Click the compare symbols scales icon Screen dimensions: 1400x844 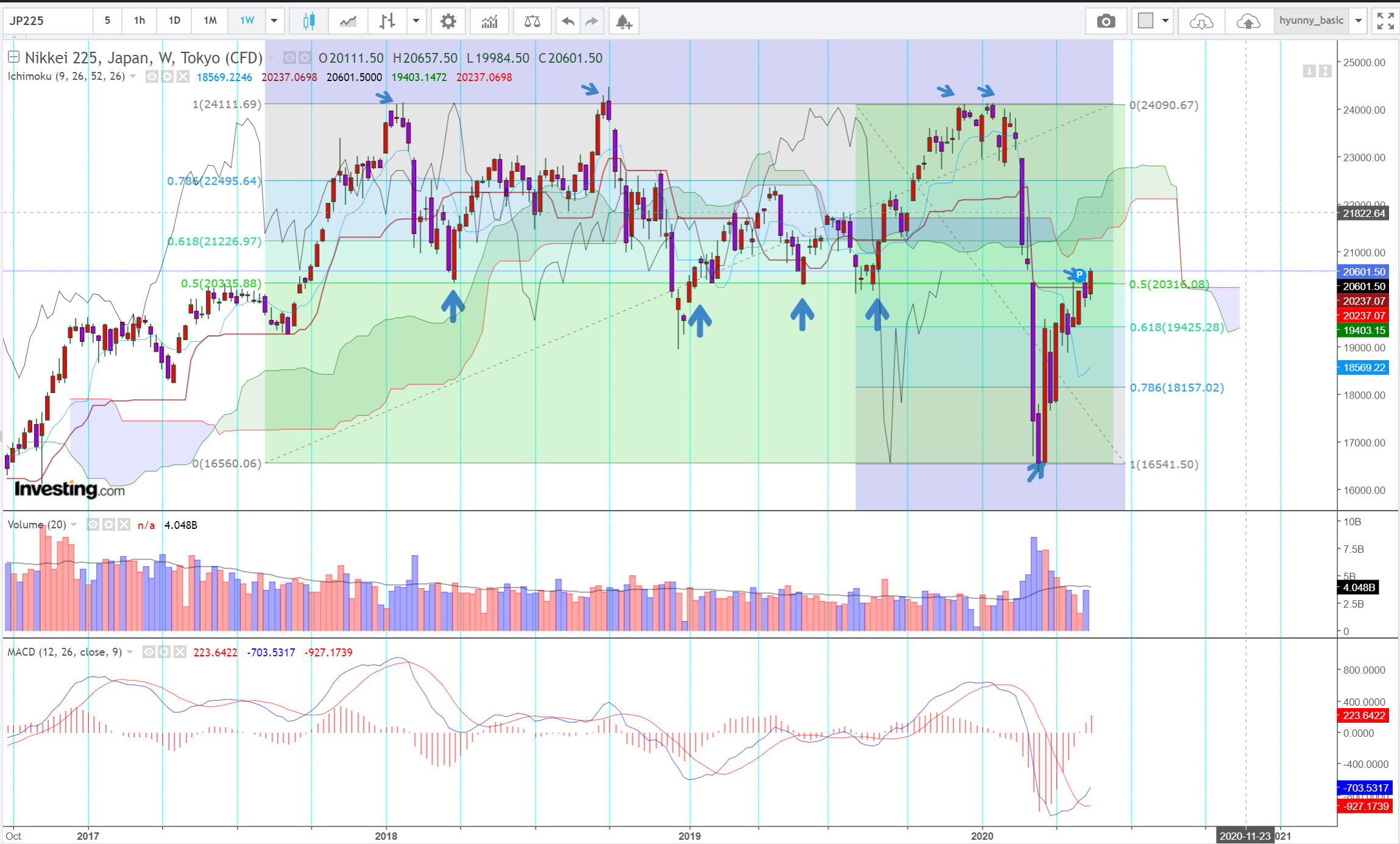coord(532,21)
